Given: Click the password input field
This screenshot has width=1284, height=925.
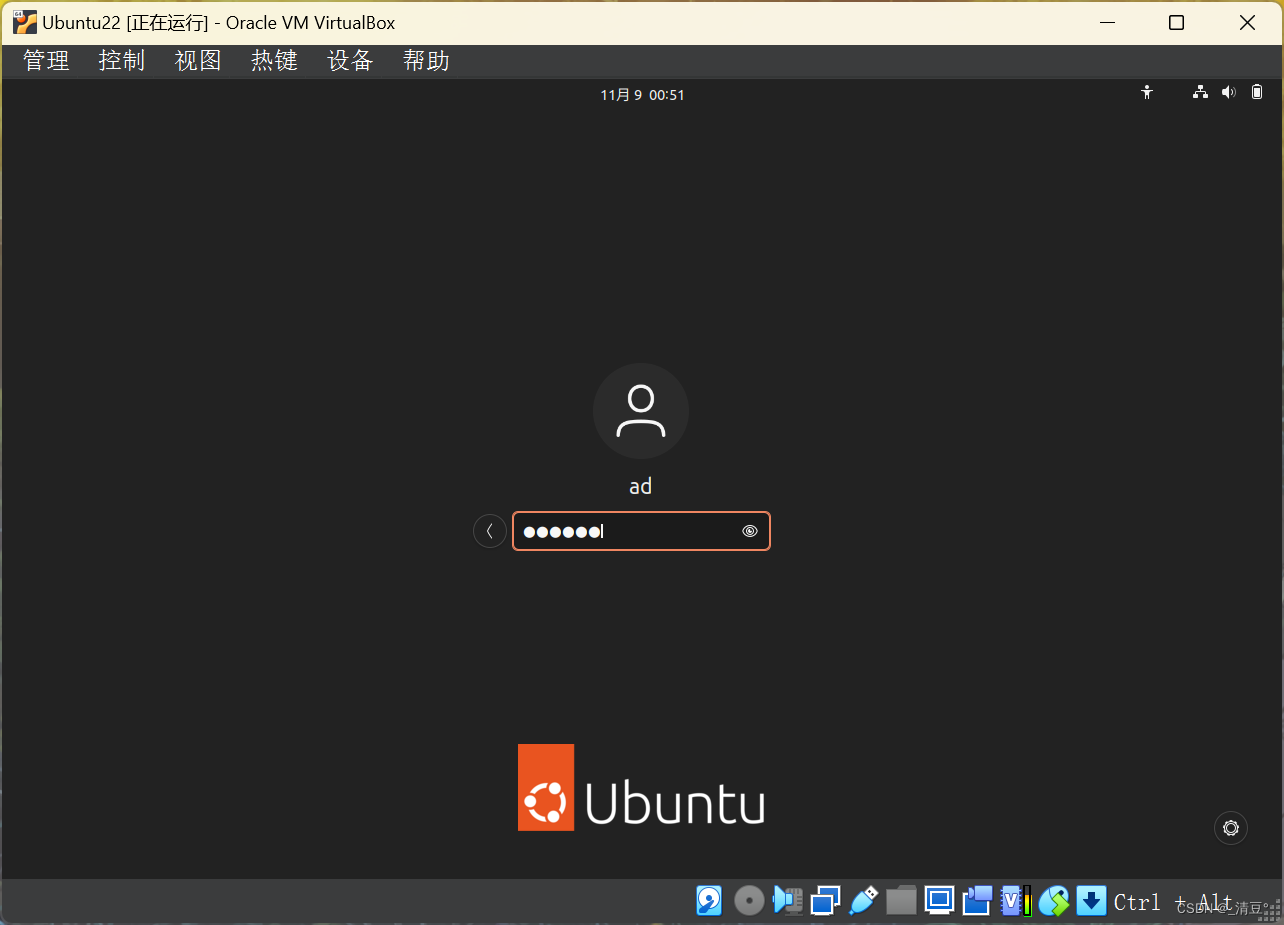Looking at the screenshot, I should tap(641, 531).
